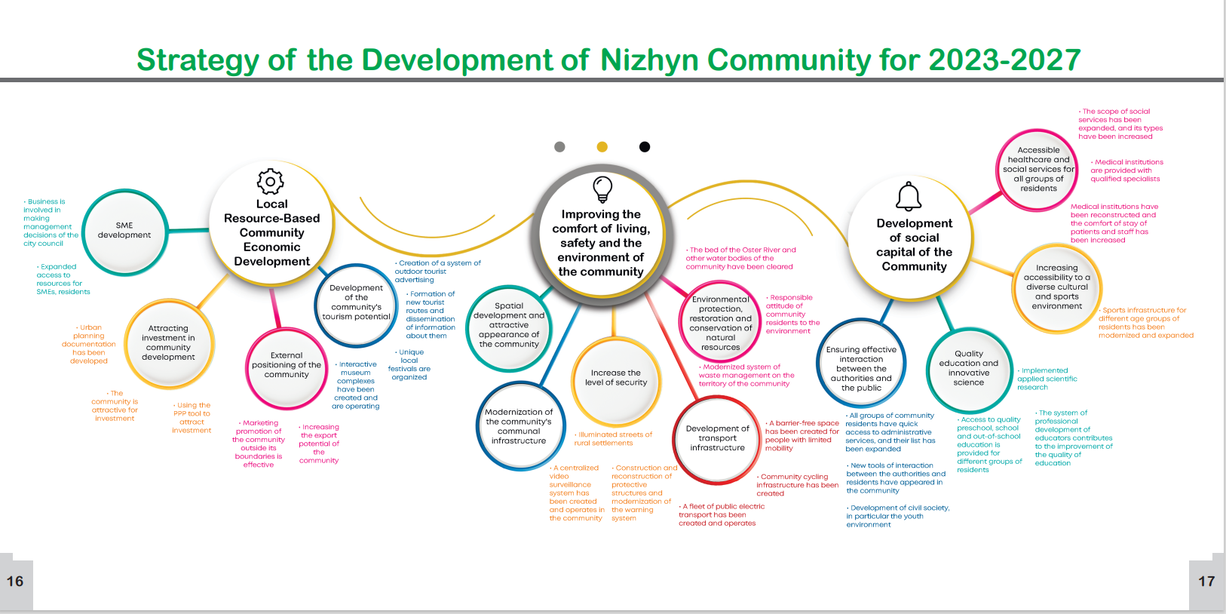This screenshot has width=1226, height=614.
Task: Click the page title heading text
Action: (x=608, y=59)
